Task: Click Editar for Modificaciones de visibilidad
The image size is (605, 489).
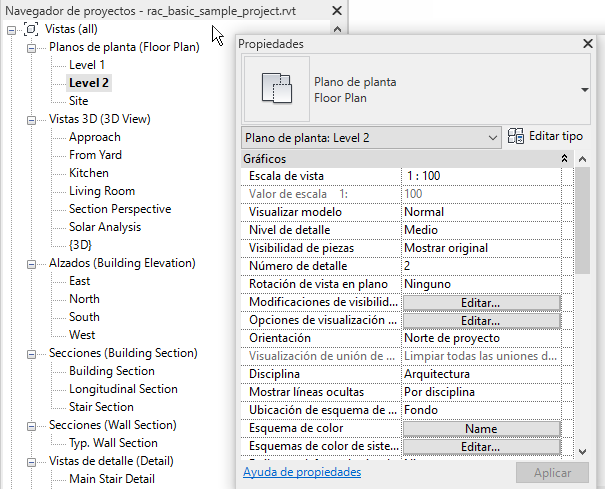Action: click(x=481, y=302)
